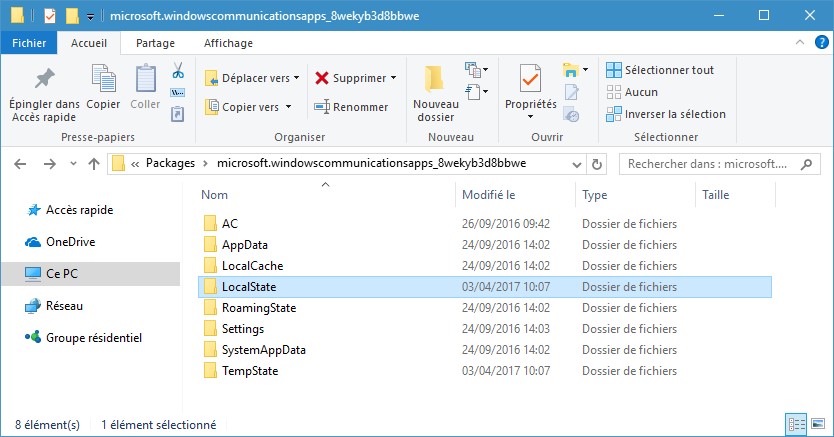Select the RoamingState folder
Viewport: 834px width, 437px height.
[x=258, y=308]
